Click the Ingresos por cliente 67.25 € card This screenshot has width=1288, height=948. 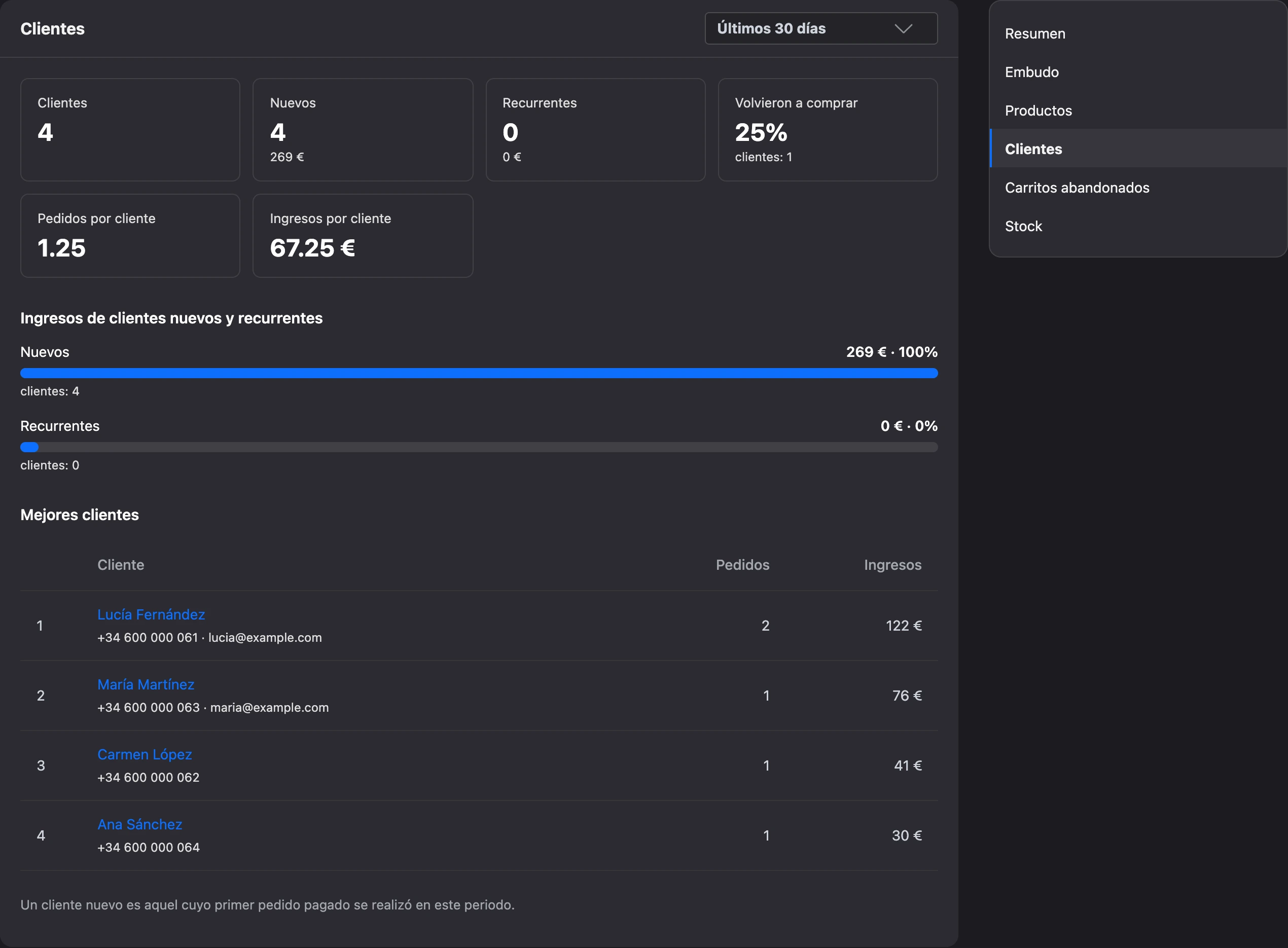(363, 236)
